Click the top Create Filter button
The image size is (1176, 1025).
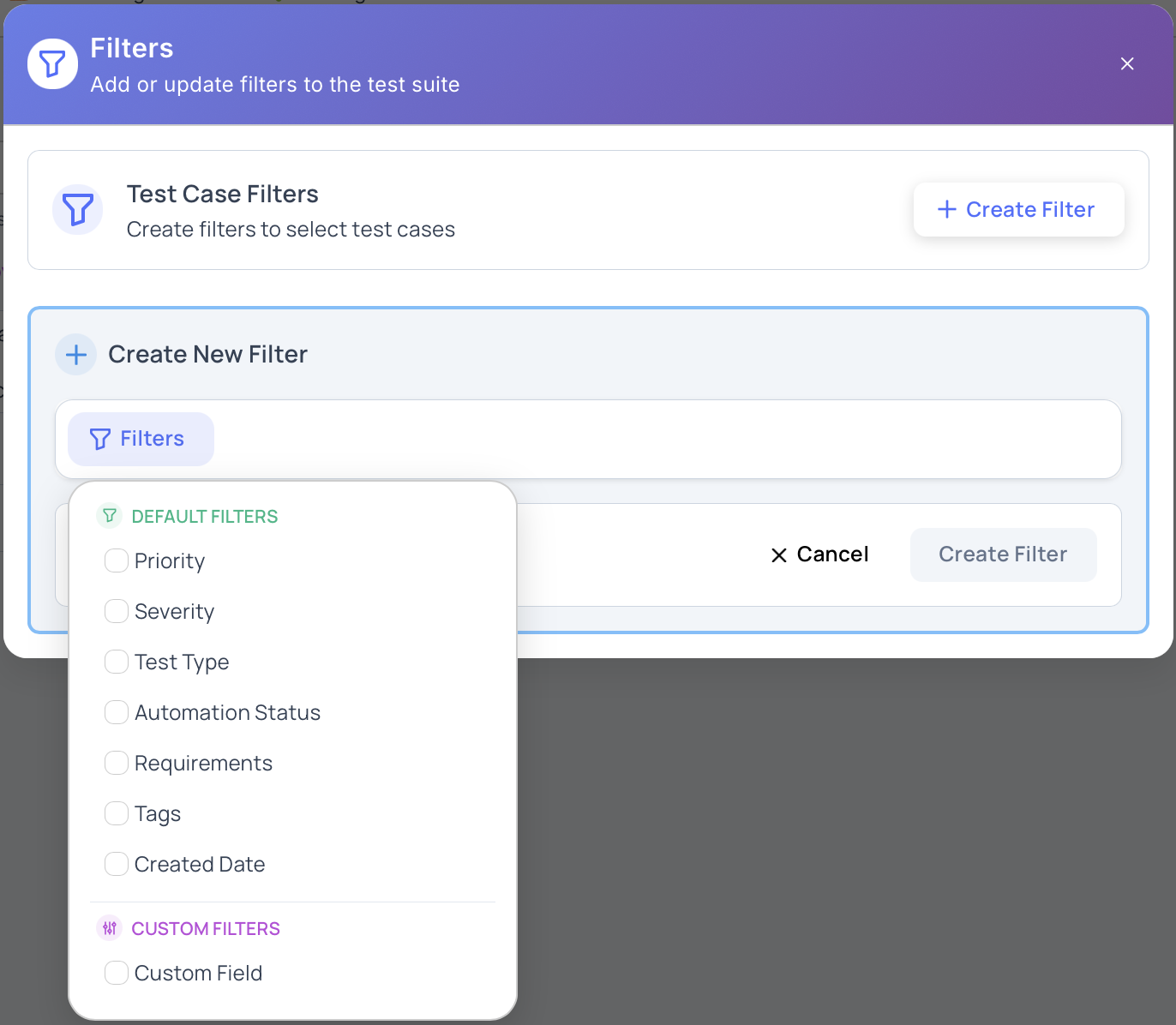click(x=1018, y=209)
